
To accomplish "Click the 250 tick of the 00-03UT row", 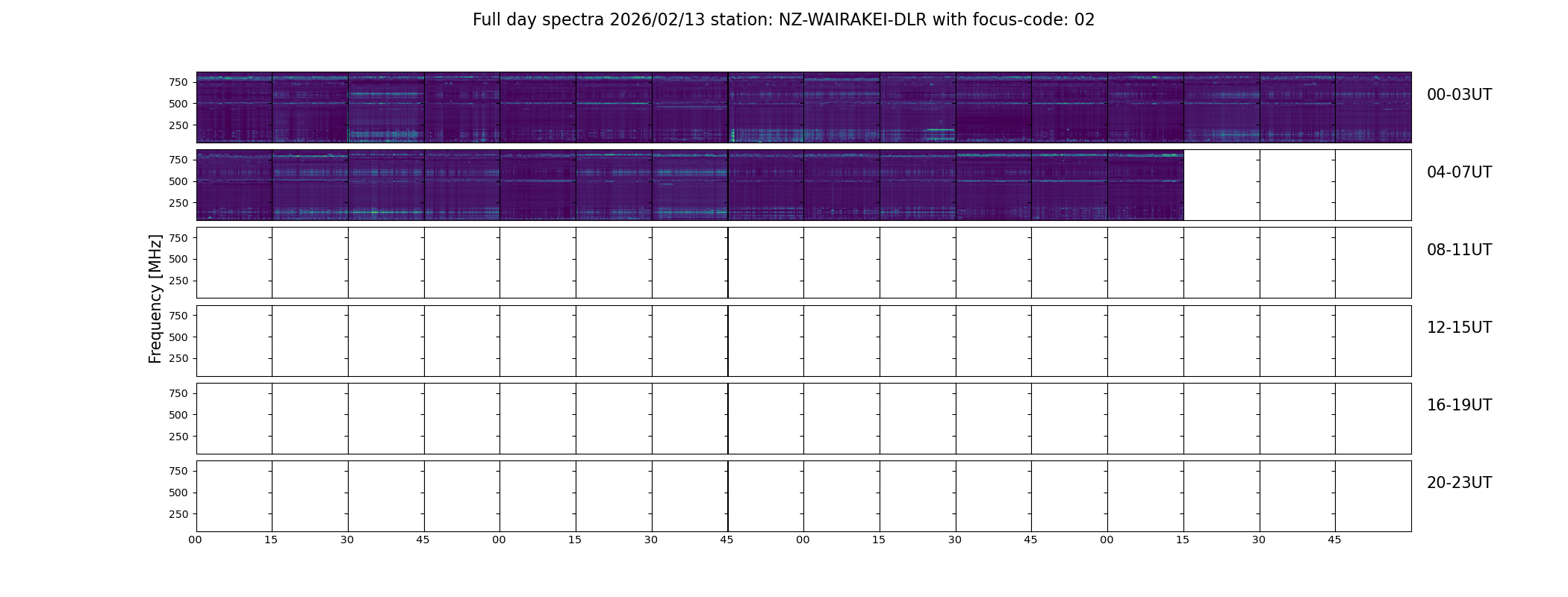I will (178, 125).
